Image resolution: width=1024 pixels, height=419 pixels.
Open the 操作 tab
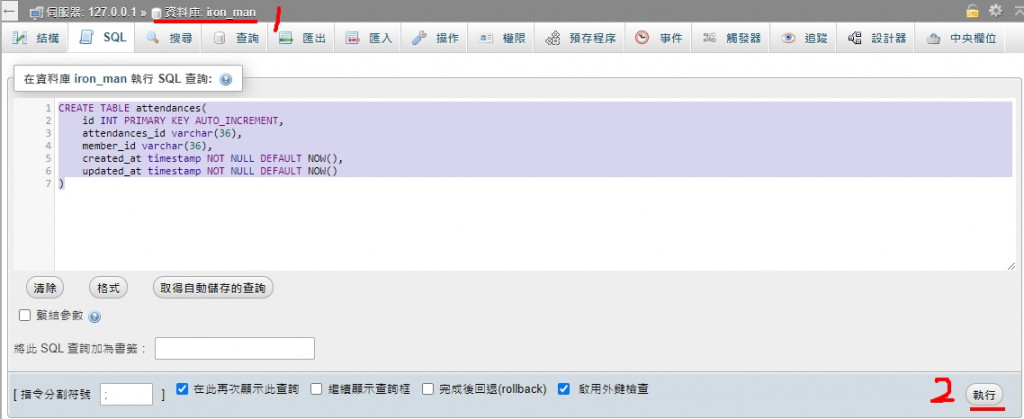434,39
